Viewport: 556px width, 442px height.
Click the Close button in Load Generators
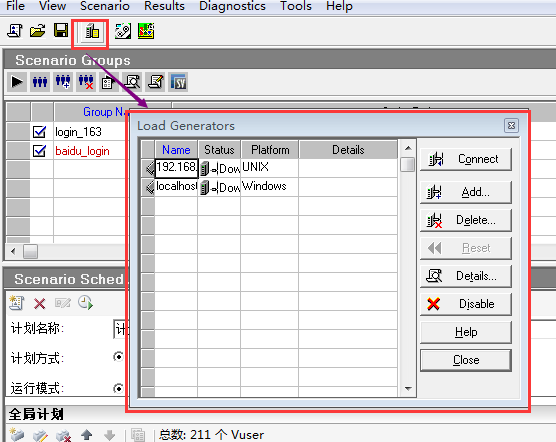(466, 360)
